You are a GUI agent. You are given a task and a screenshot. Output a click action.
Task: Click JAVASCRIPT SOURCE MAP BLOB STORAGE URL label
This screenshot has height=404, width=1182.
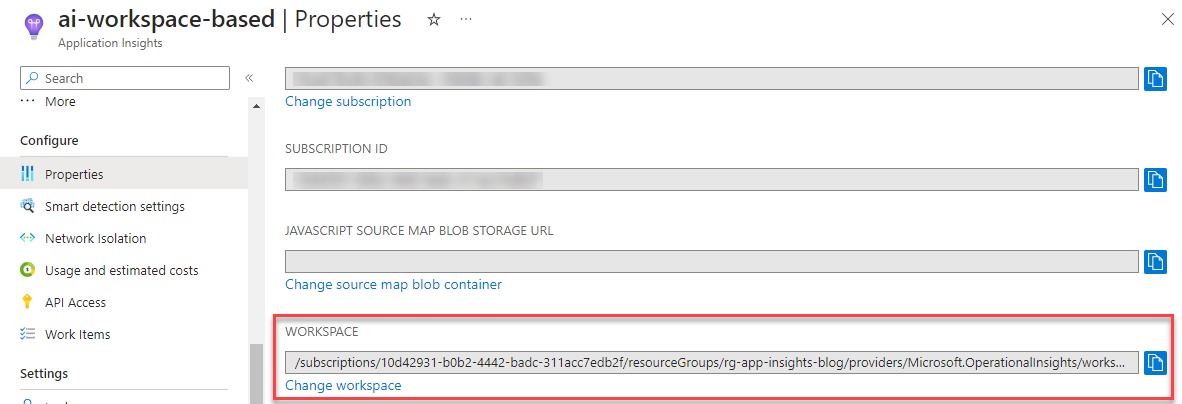coord(419,231)
